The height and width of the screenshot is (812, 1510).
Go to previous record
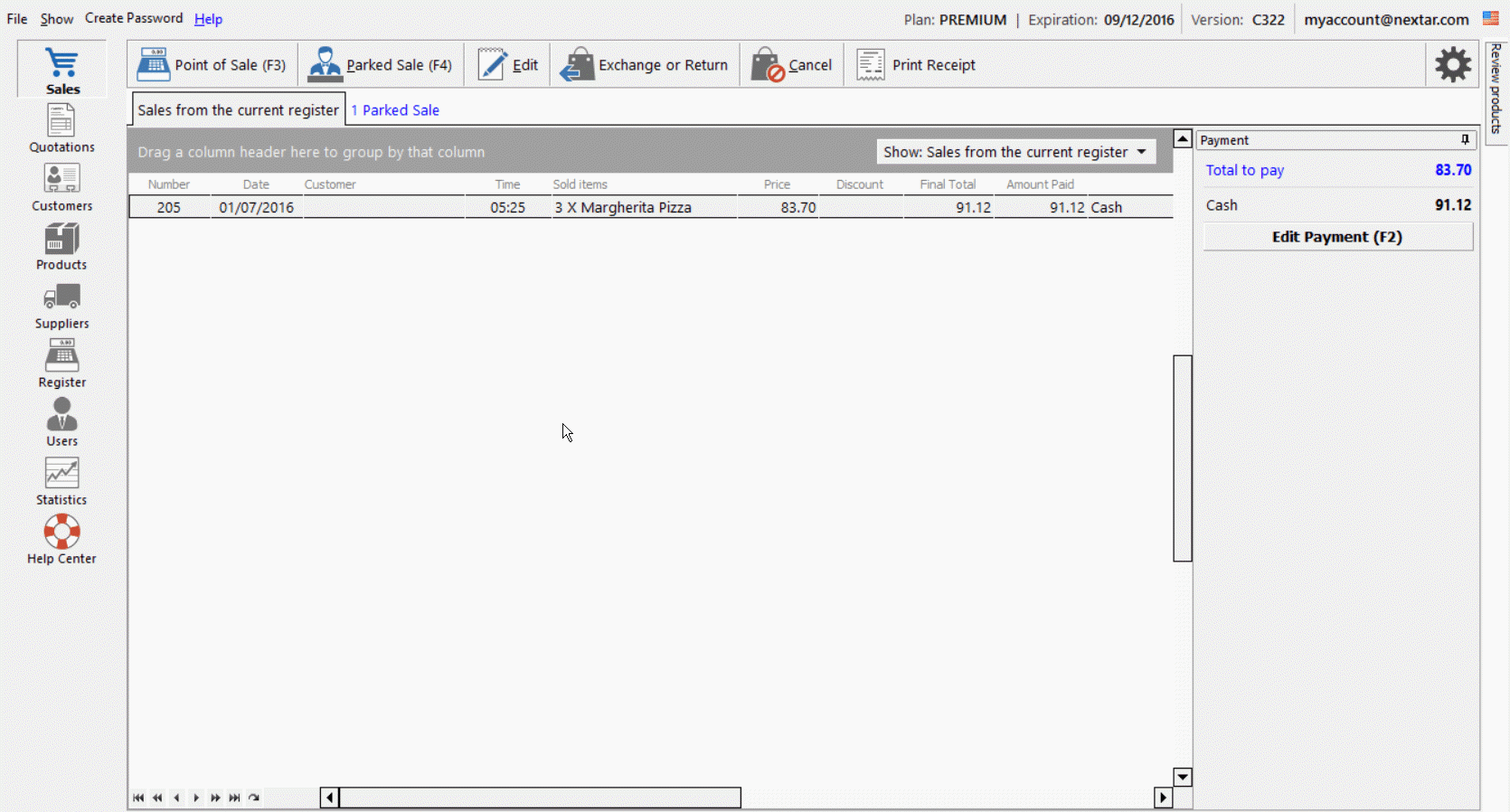pos(176,798)
